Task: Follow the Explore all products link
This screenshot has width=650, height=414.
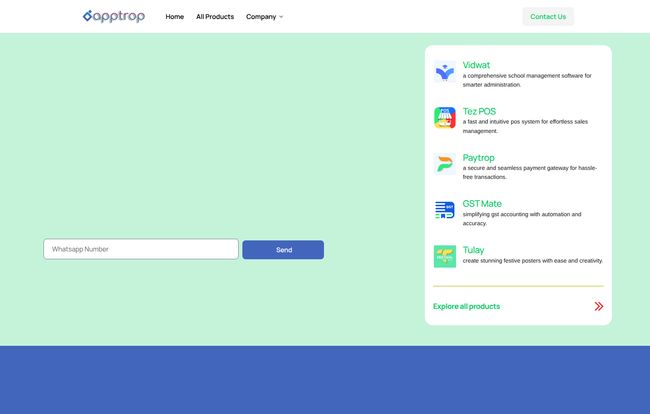Action: pyautogui.click(x=466, y=306)
